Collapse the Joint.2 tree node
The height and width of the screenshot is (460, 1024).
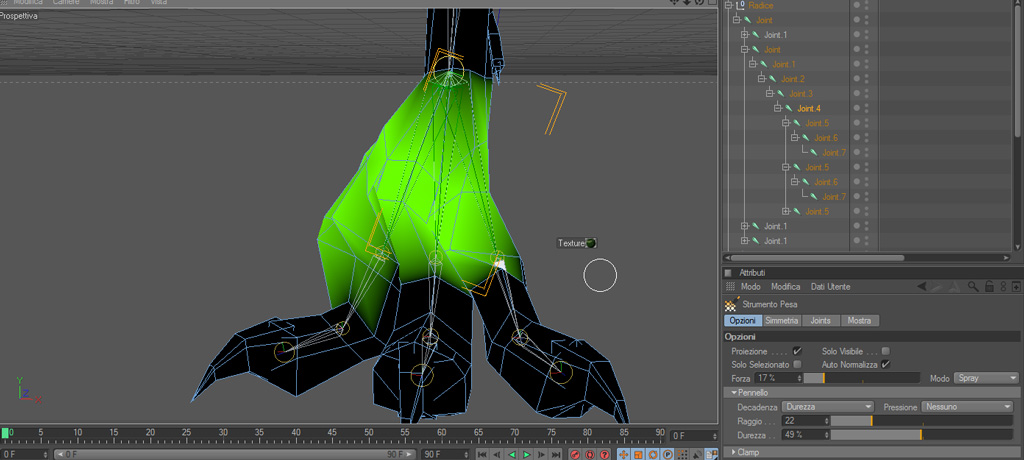(x=761, y=79)
